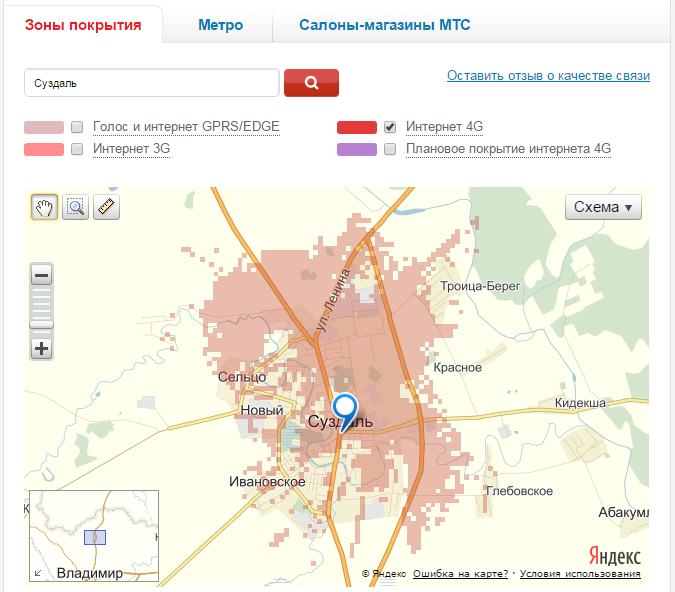Screen dimensions: 675x592
Task: Focus the Суздаль search input field
Action: [x=152, y=83]
